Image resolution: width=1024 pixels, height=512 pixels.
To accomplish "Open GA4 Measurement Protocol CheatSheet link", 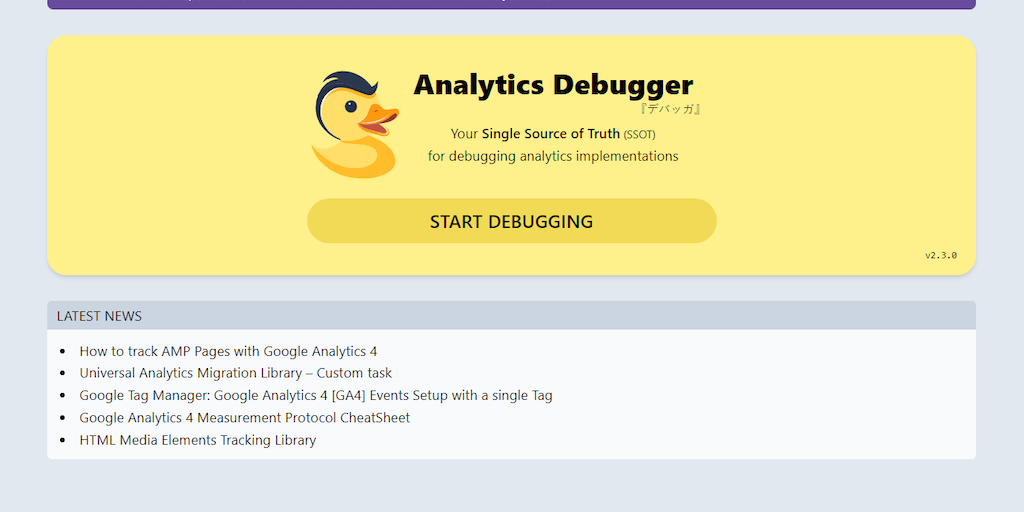I will click(245, 418).
